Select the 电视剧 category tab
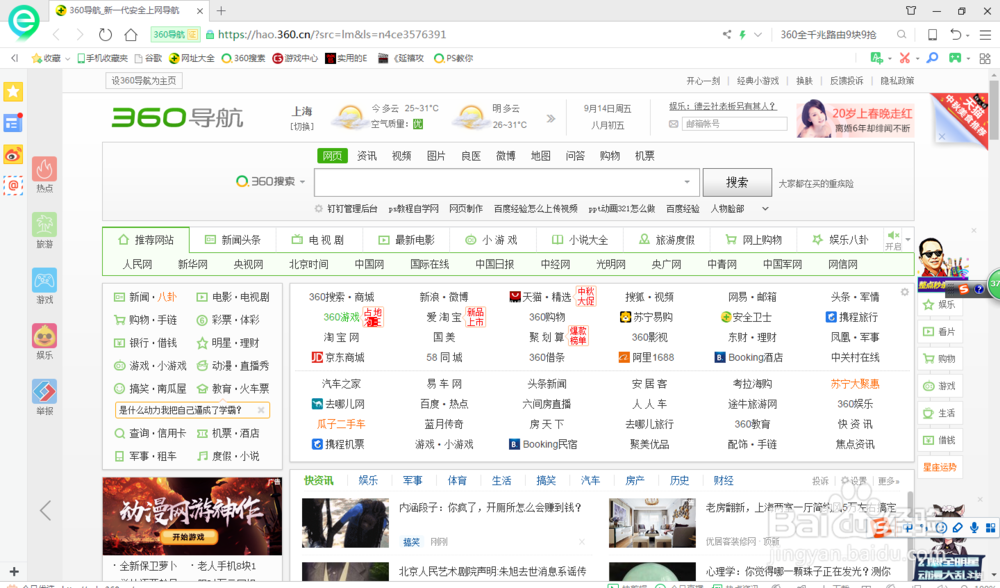 319,240
